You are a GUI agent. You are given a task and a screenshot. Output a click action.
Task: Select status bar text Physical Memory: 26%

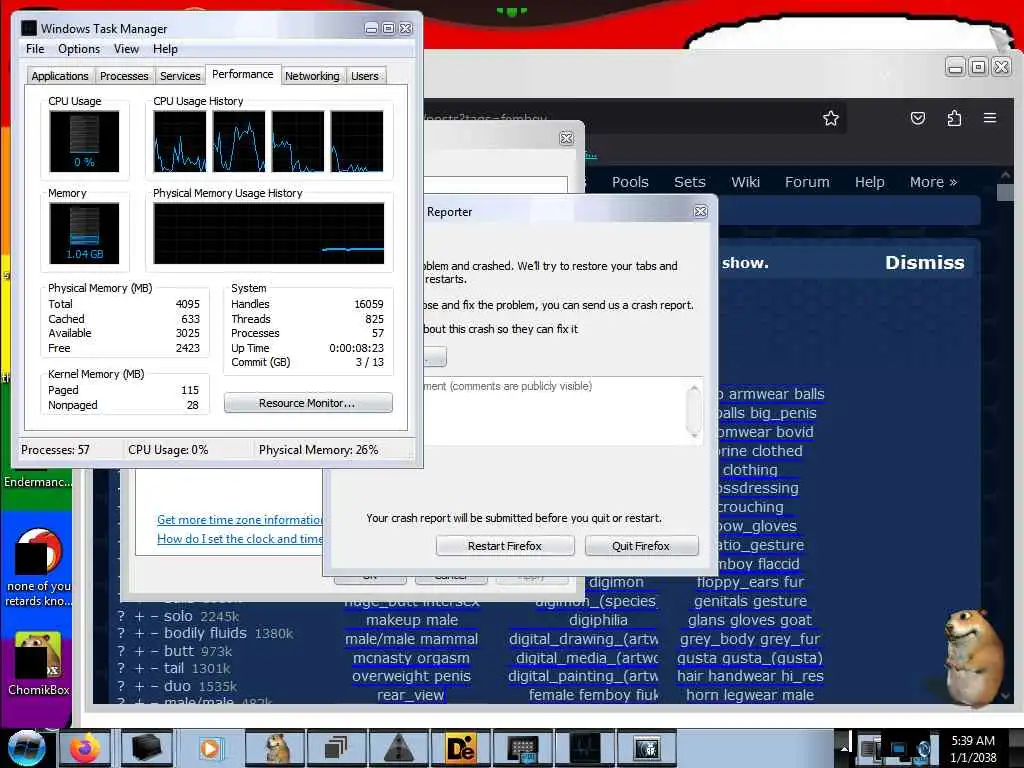pos(319,450)
